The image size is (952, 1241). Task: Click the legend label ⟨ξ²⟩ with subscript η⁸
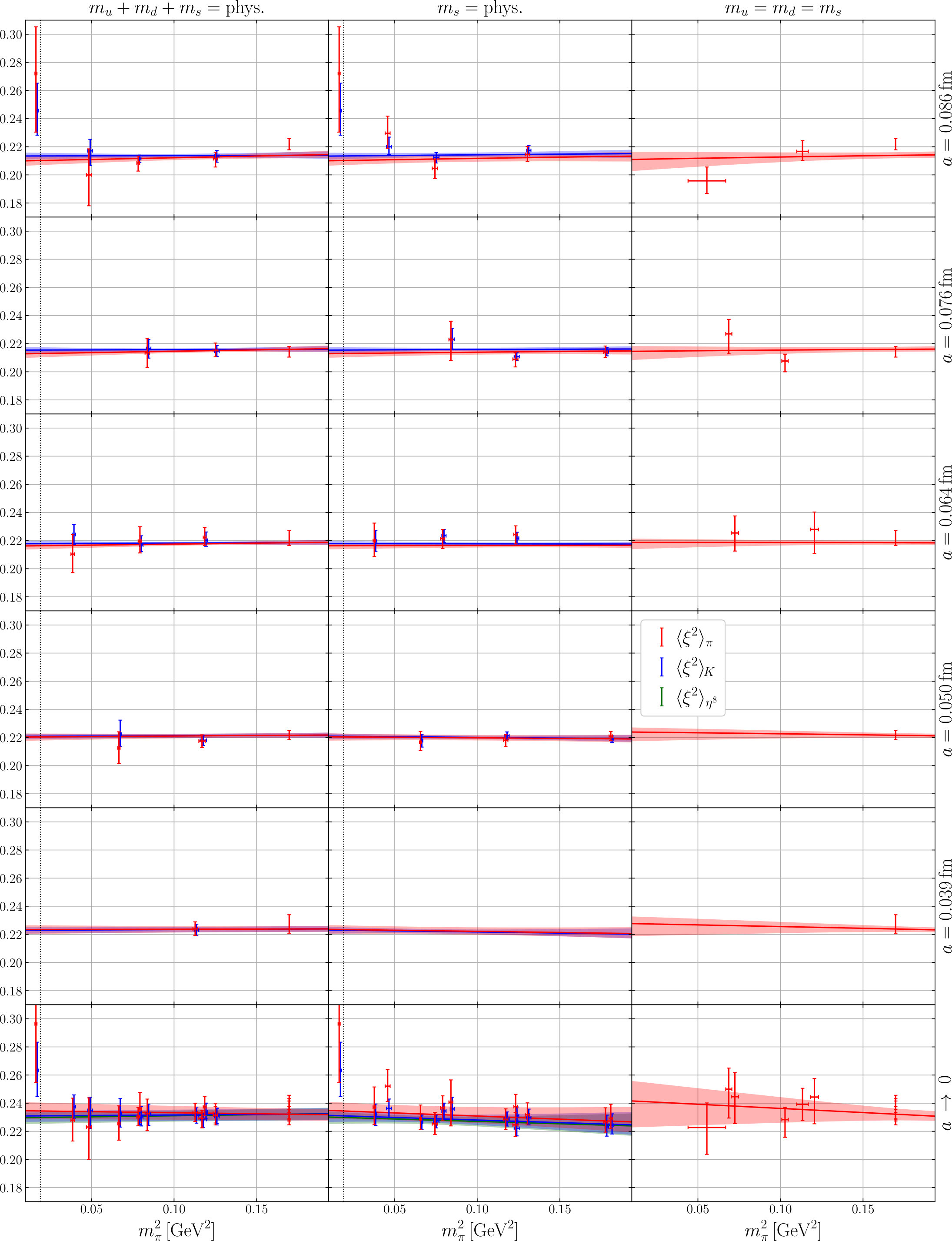click(696, 698)
